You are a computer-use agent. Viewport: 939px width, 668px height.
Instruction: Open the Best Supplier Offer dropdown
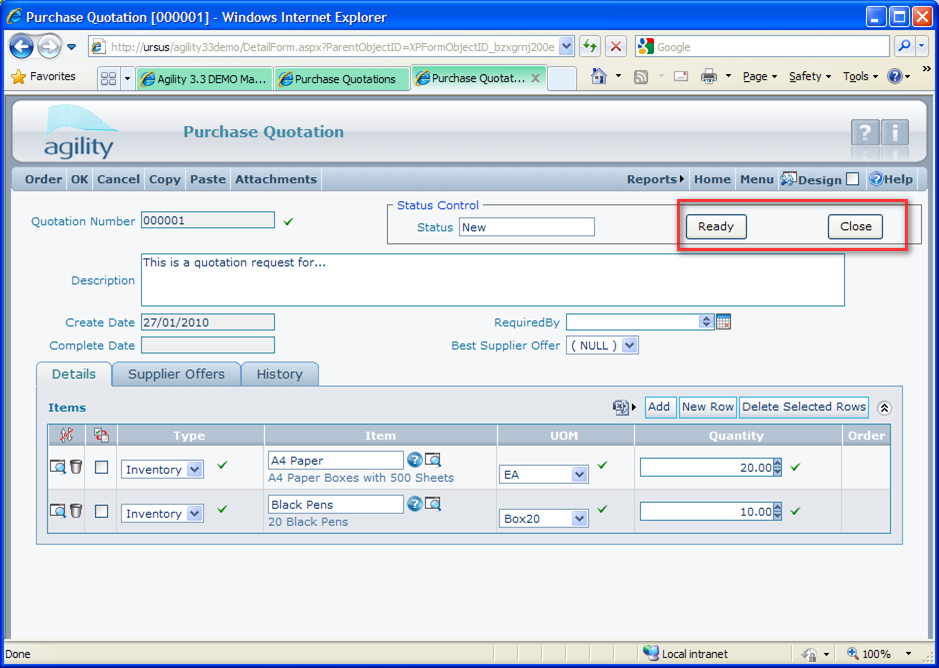pos(629,346)
